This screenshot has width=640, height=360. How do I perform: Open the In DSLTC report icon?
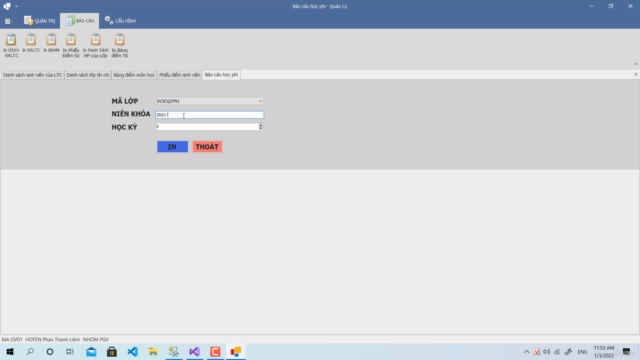[x=31, y=43]
